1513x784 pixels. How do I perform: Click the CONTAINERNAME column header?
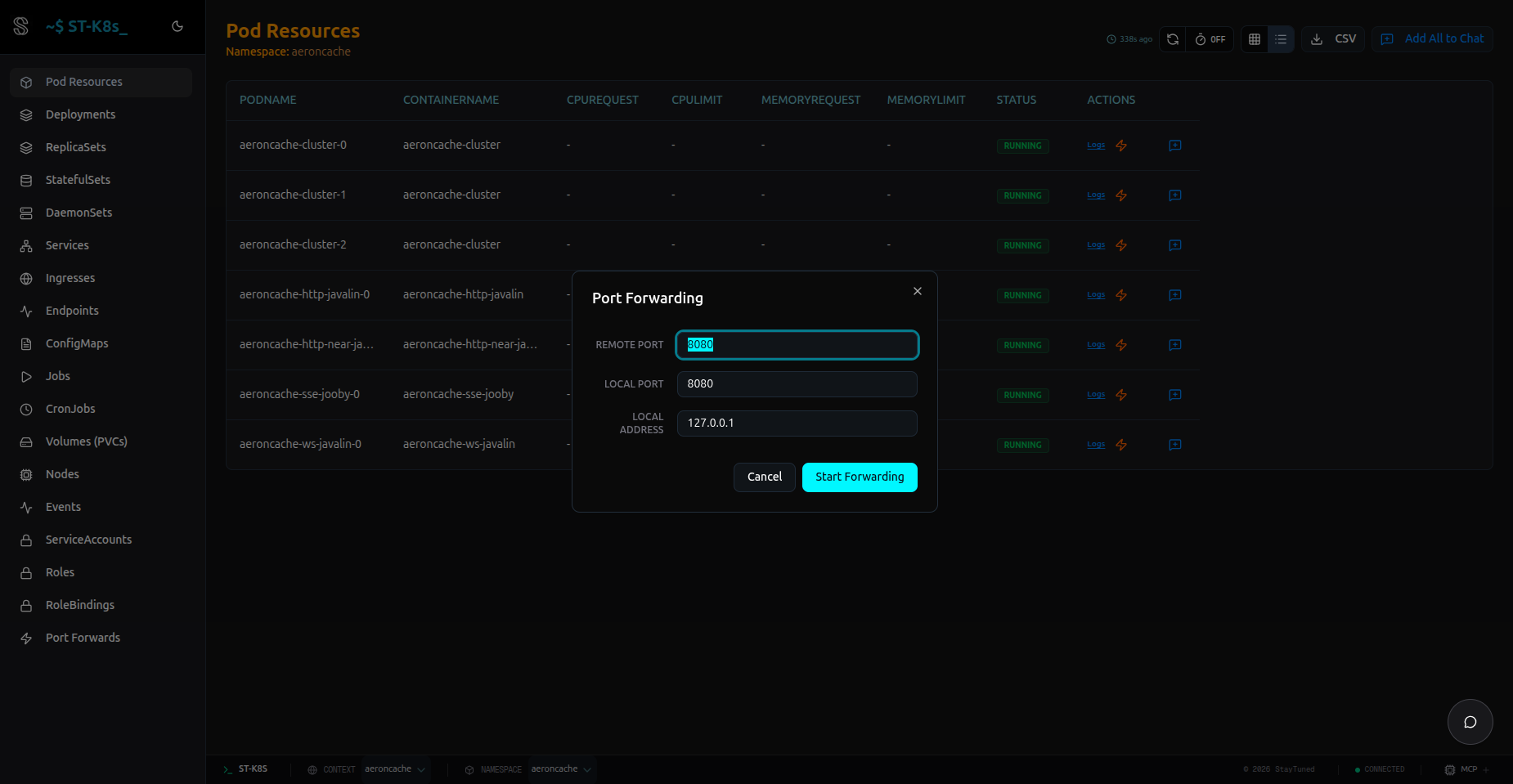[x=451, y=100]
